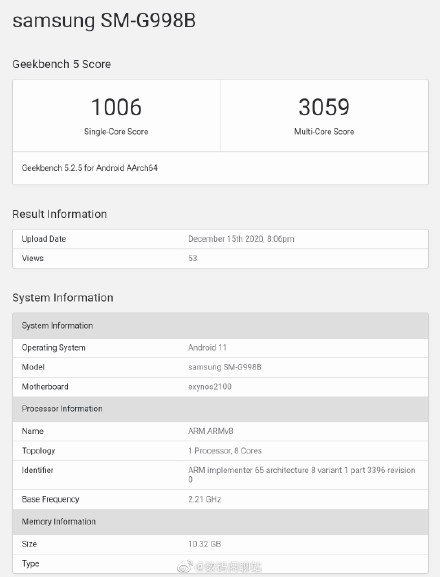Select the Operating System Android 11 value
Screen dimensions: 440x577
click(x=207, y=347)
